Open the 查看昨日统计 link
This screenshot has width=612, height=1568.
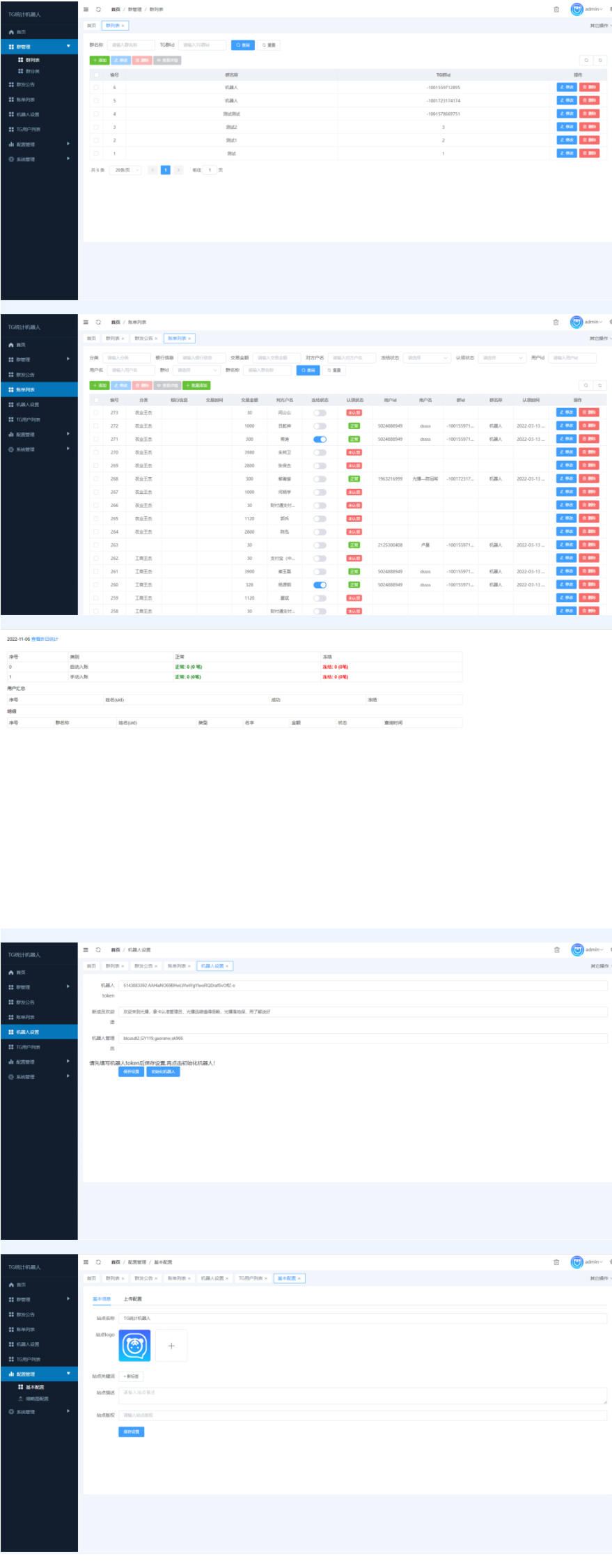pos(45,639)
